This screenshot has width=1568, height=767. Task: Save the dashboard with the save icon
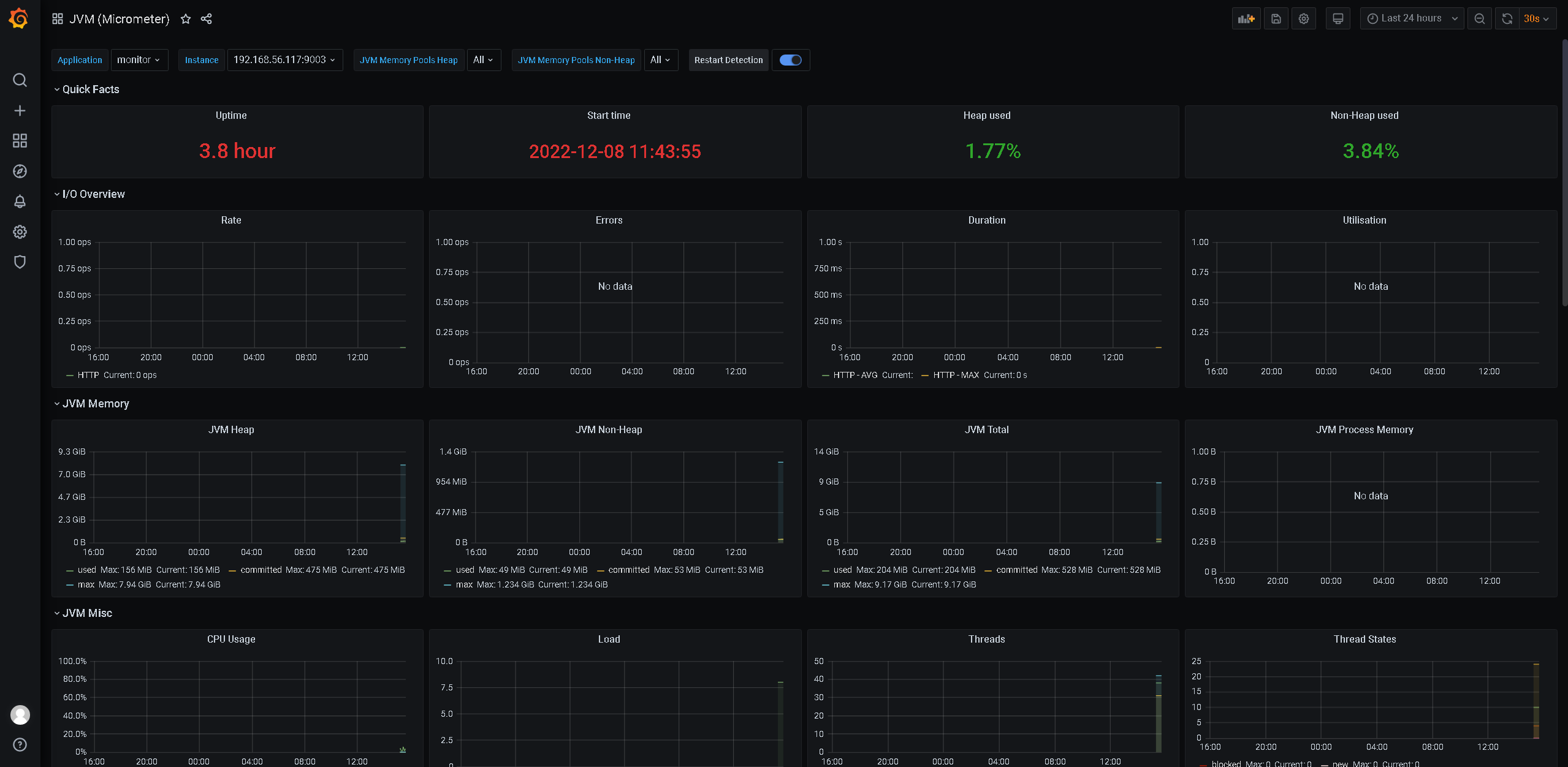[x=1276, y=19]
